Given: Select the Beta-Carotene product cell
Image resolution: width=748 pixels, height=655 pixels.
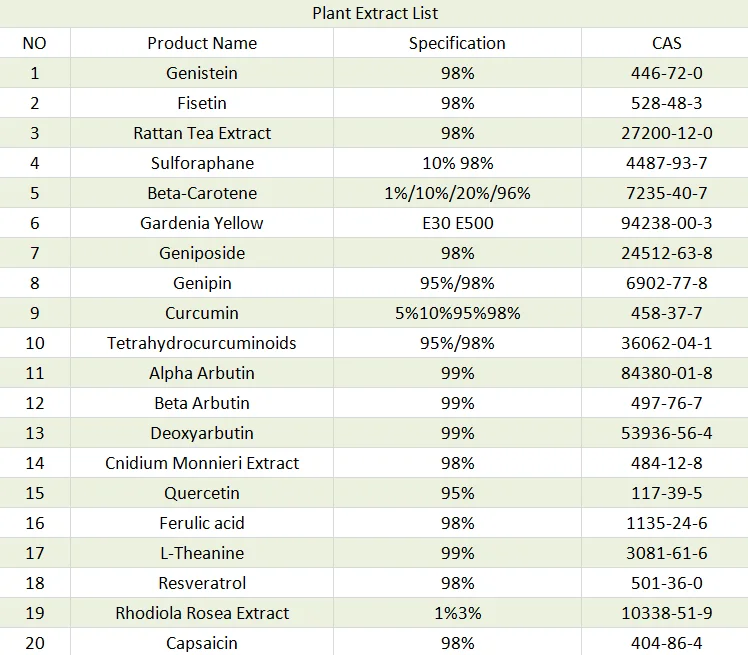Looking at the screenshot, I should (x=202, y=193).
